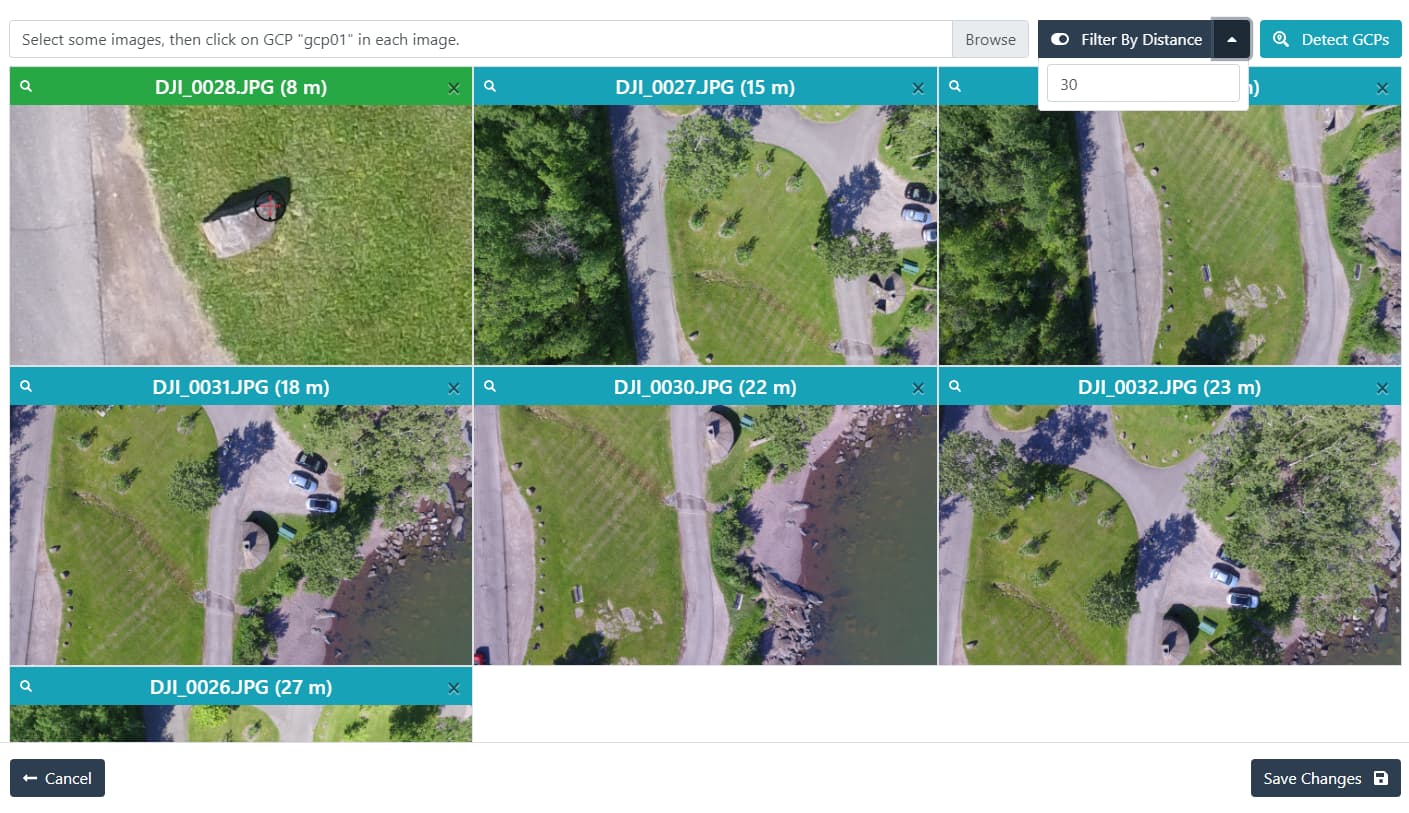The height and width of the screenshot is (813, 1409).
Task: Run GCP detection with Detect GCPs
Action: [x=1330, y=39]
